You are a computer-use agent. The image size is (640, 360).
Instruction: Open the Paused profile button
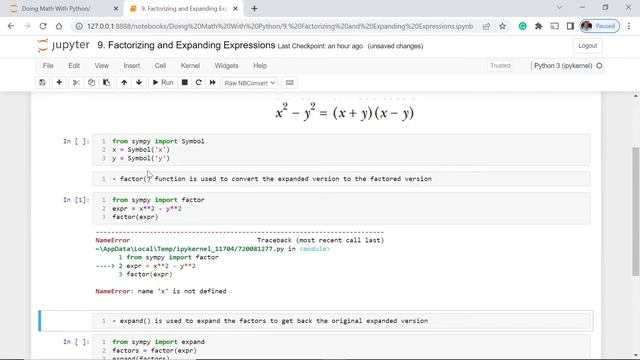[x=600, y=26]
